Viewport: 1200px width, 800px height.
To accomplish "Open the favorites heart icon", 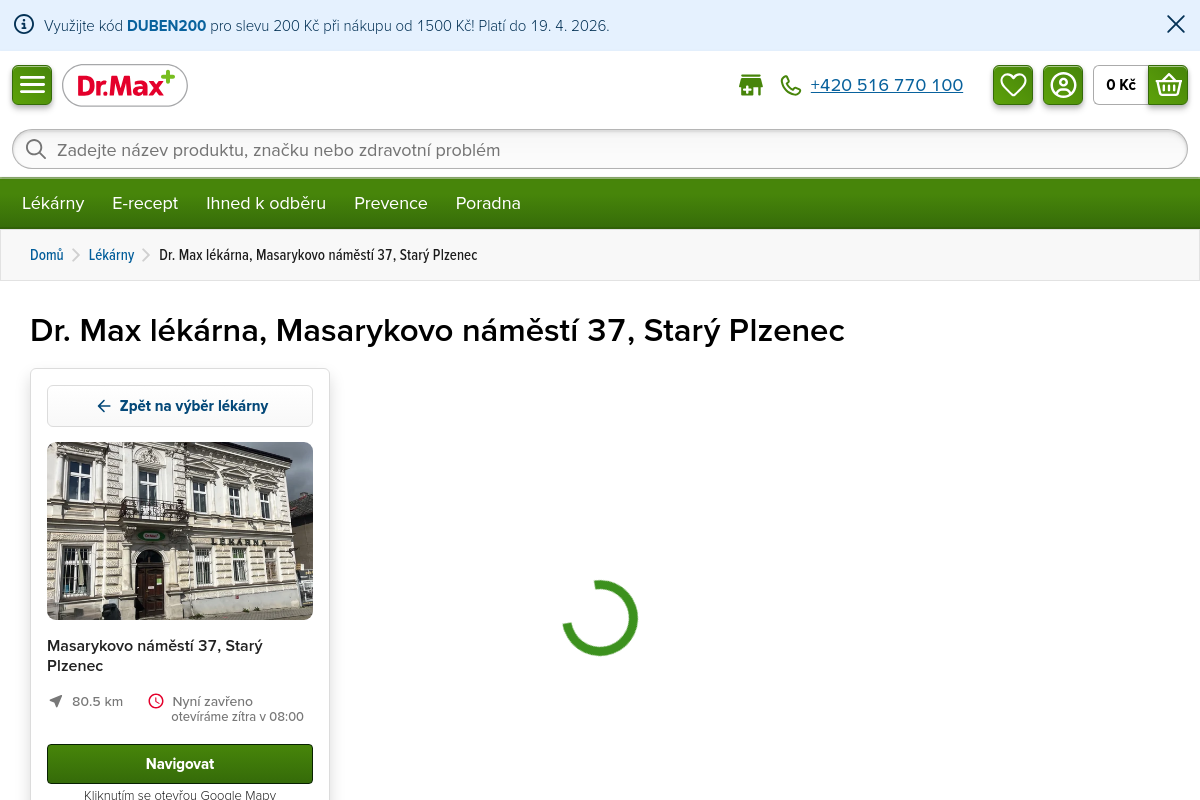I will 1013,85.
